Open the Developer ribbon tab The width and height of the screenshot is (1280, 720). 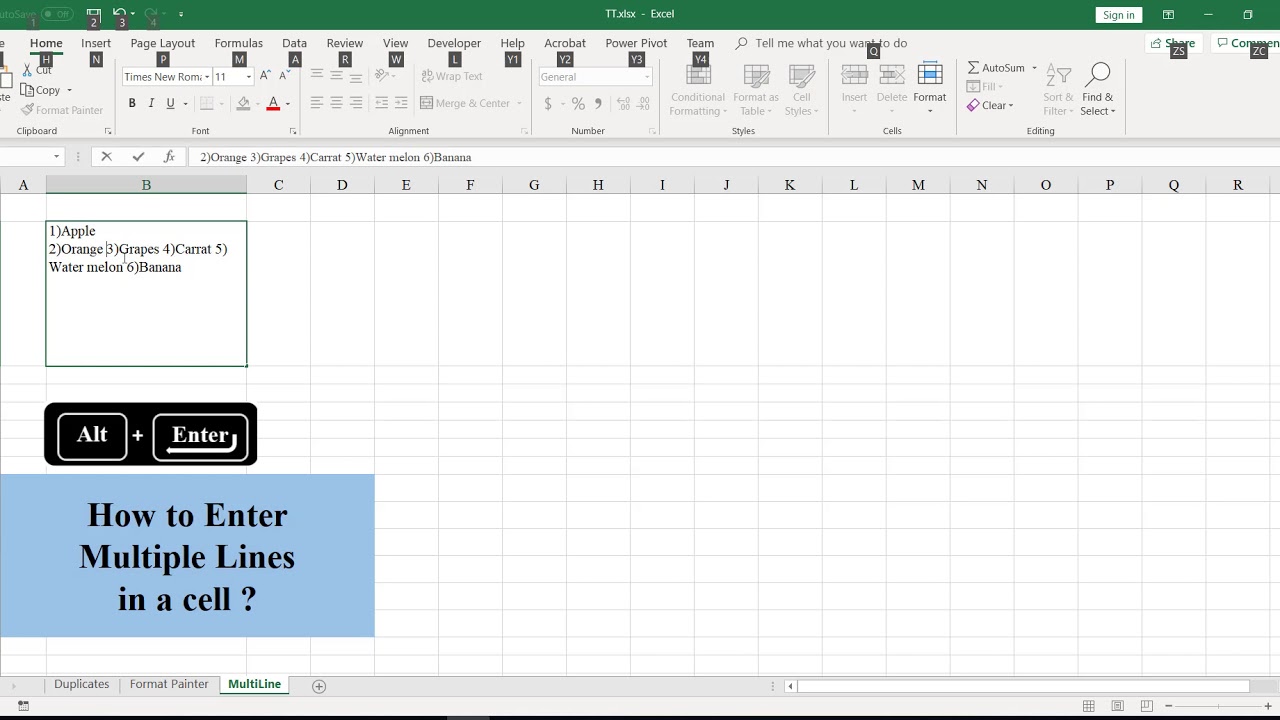coord(454,43)
